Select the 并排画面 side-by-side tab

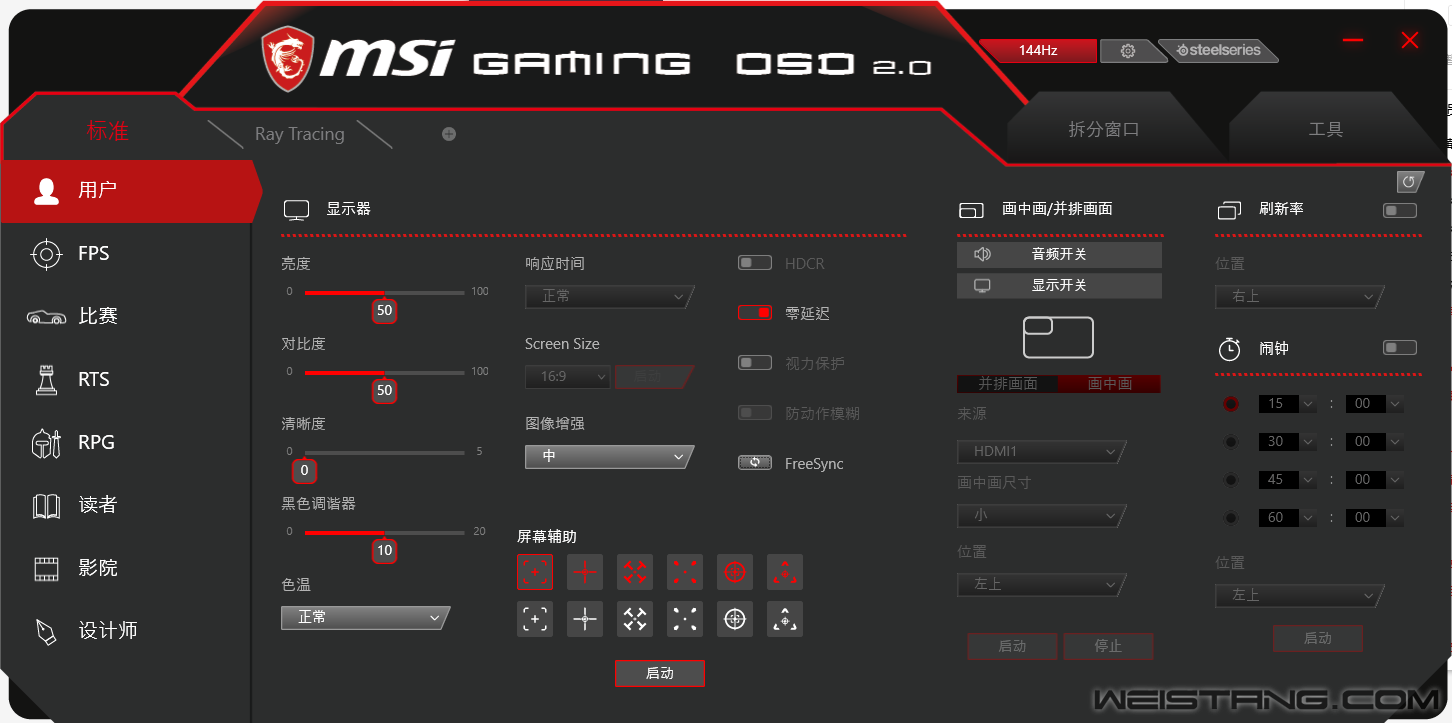pyautogui.click(x=1007, y=384)
